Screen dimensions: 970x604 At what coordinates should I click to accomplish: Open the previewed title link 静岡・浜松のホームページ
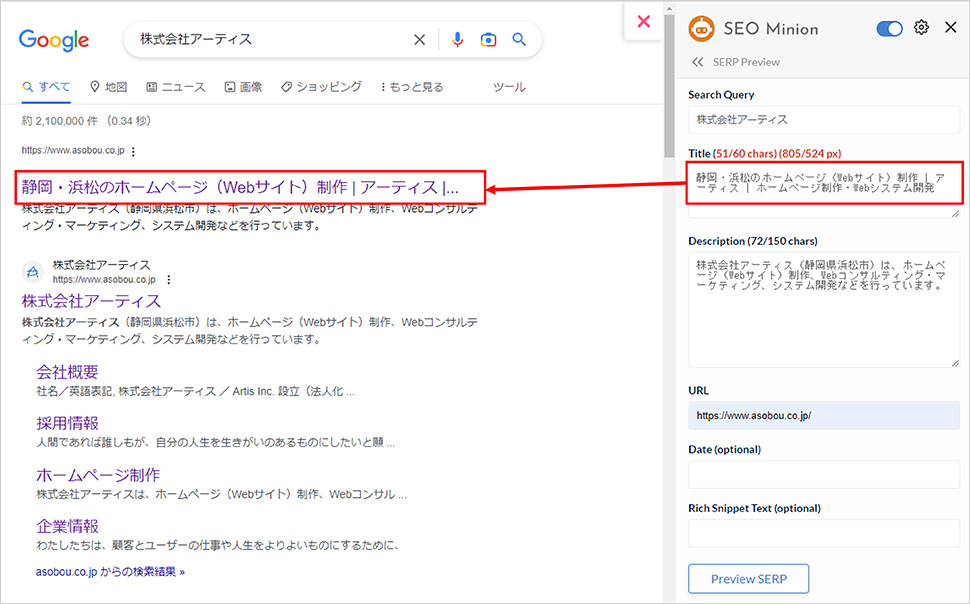point(240,187)
